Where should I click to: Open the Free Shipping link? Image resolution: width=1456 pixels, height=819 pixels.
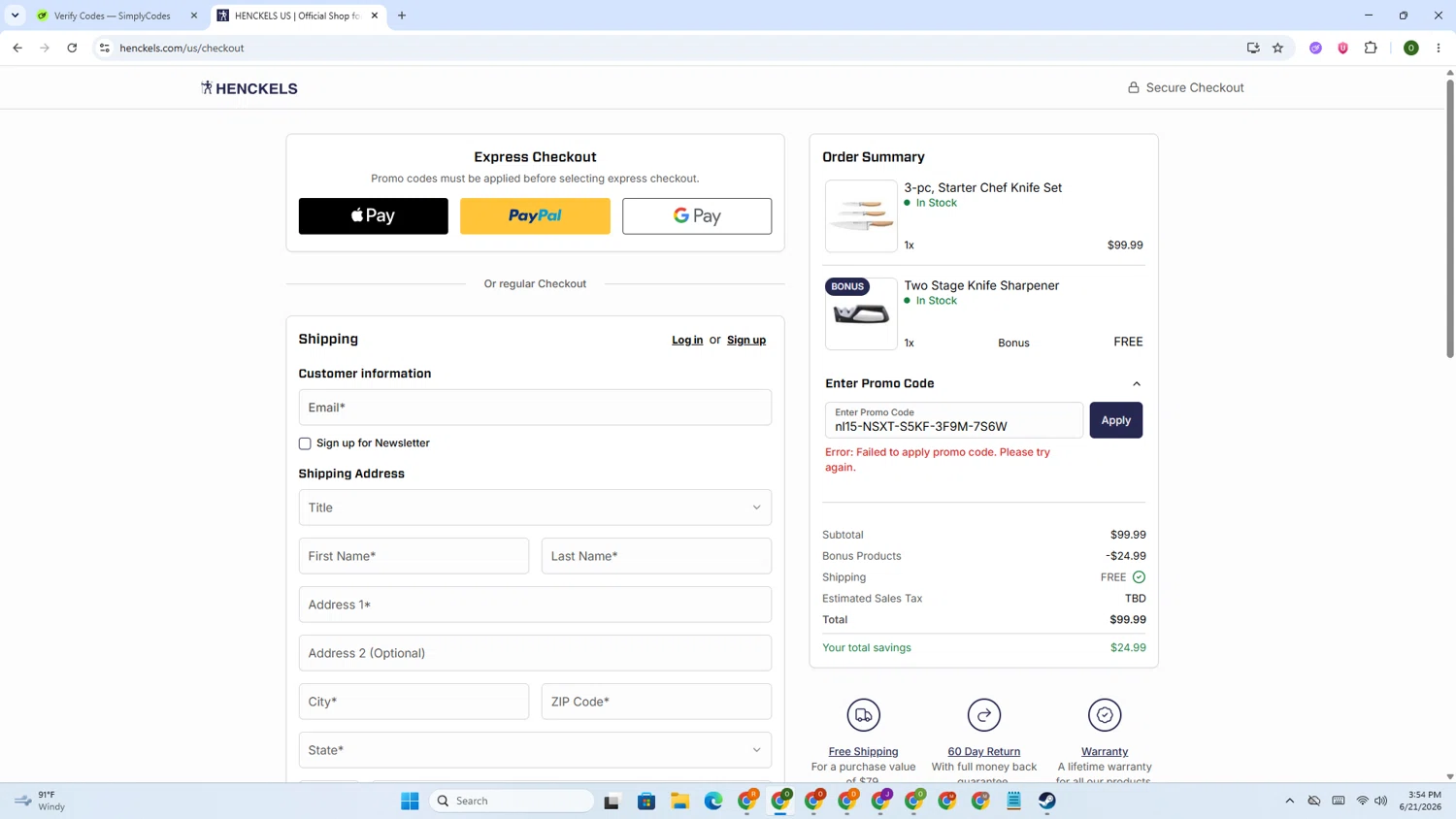[x=863, y=751]
